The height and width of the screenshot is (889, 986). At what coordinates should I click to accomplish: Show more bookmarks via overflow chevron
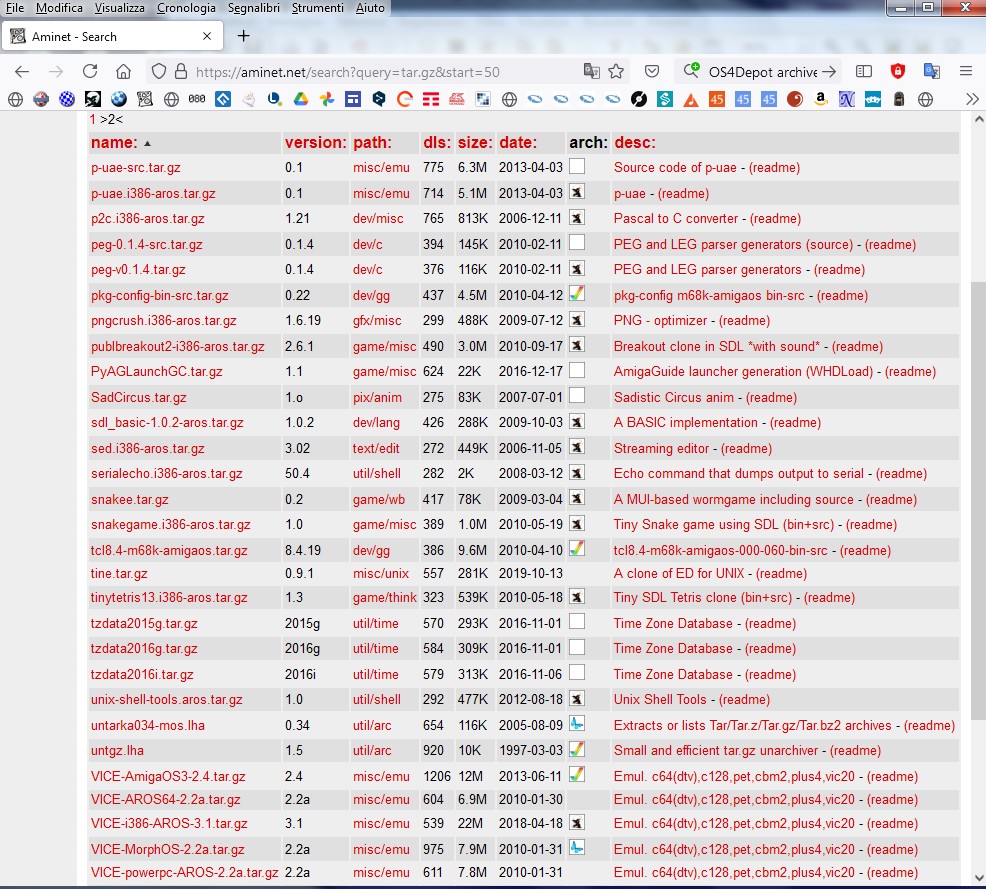coord(971,99)
